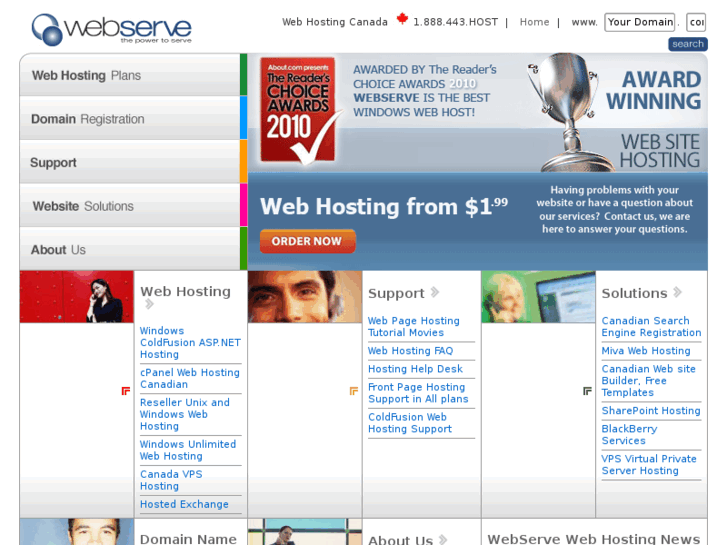Click the double-chevron beside Support heading
727x545 pixels.
point(434,292)
